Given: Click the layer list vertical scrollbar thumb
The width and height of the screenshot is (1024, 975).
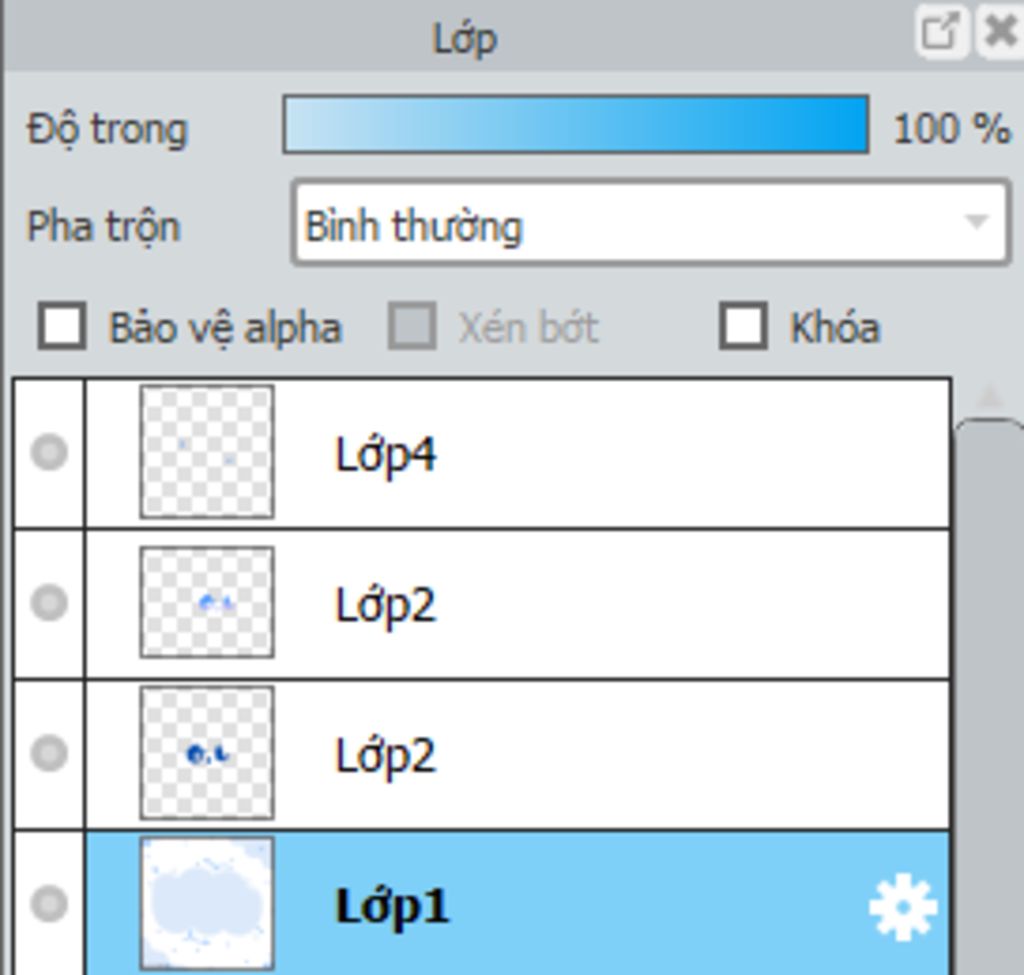Looking at the screenshot, I should [x=990, y=697].
